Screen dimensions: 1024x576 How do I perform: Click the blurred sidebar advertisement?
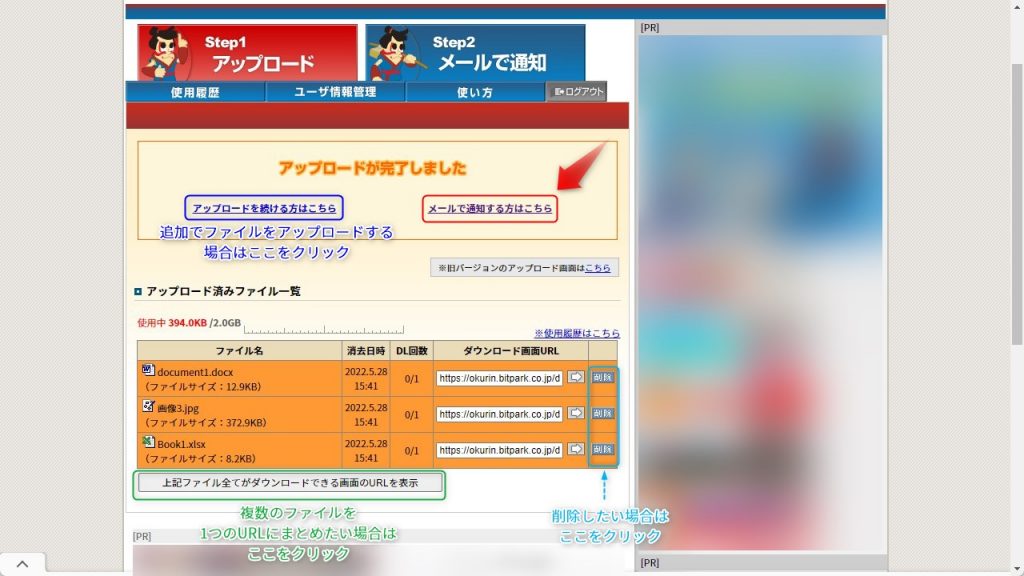[x=761, y=293]
